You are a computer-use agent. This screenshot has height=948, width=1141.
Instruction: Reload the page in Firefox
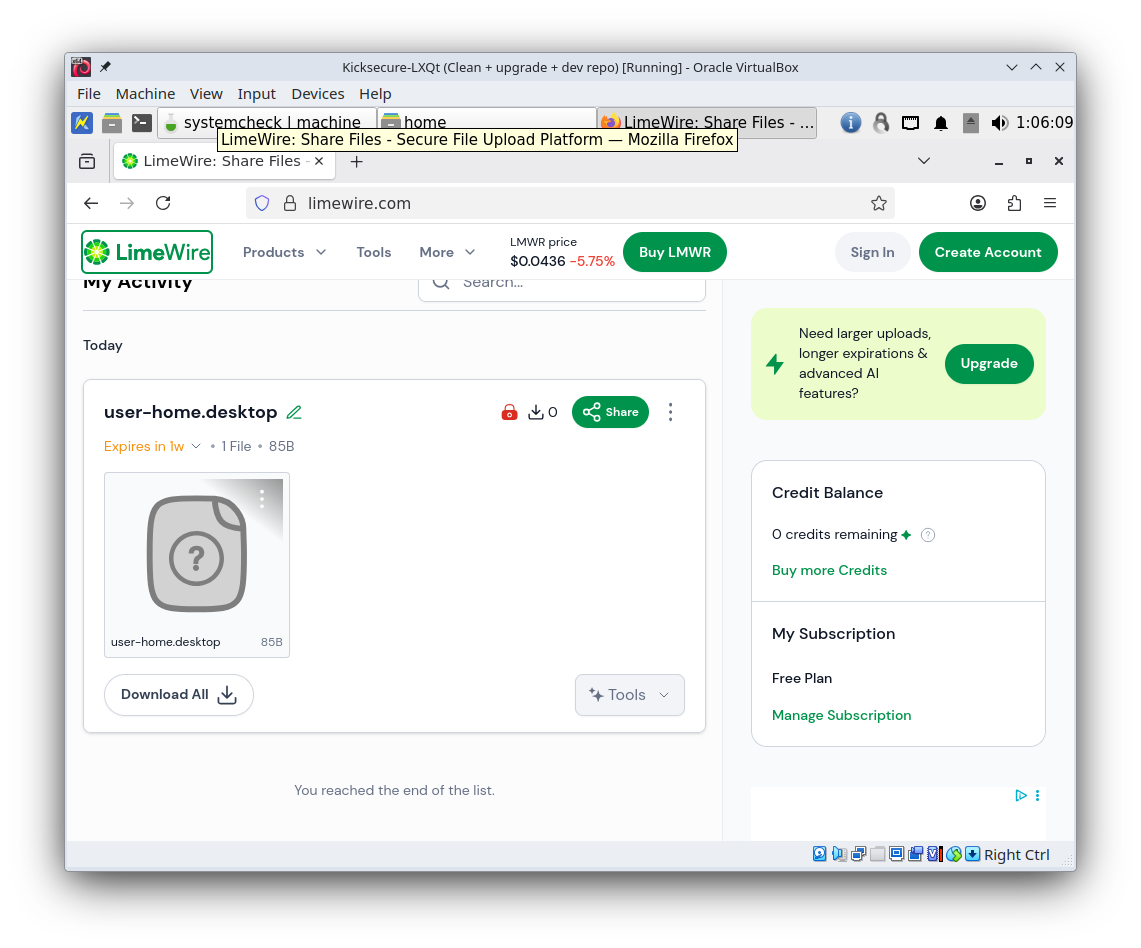click(x=163, y=203)
